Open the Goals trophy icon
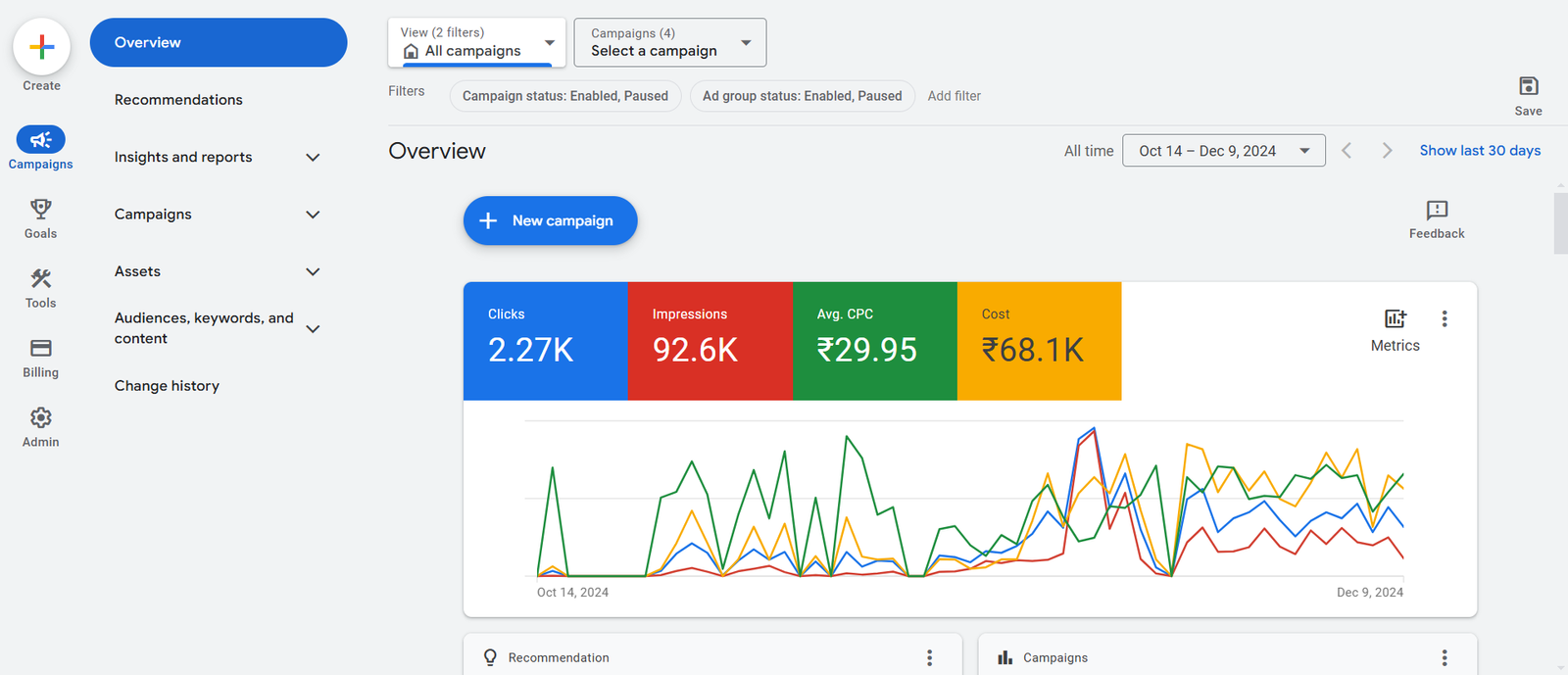Image resolution: width=1568 pixels, height=675 pixels. pos(40,209)
